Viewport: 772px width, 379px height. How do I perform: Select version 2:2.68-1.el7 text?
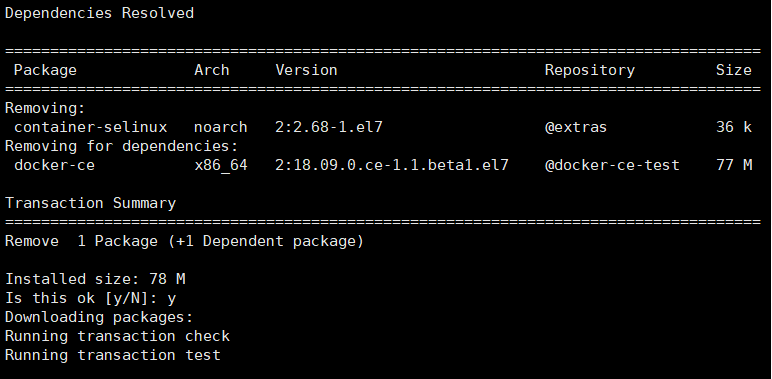[x=329, y=127]
